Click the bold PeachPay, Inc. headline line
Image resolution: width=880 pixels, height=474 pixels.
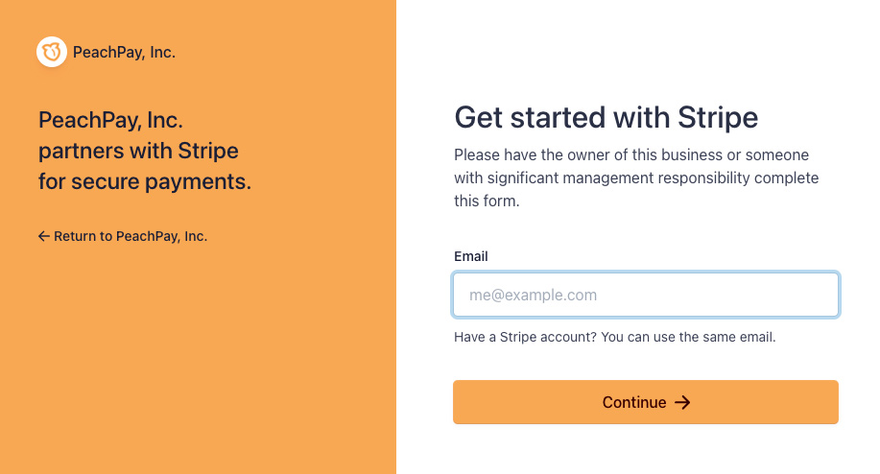[x=110, y=120]
